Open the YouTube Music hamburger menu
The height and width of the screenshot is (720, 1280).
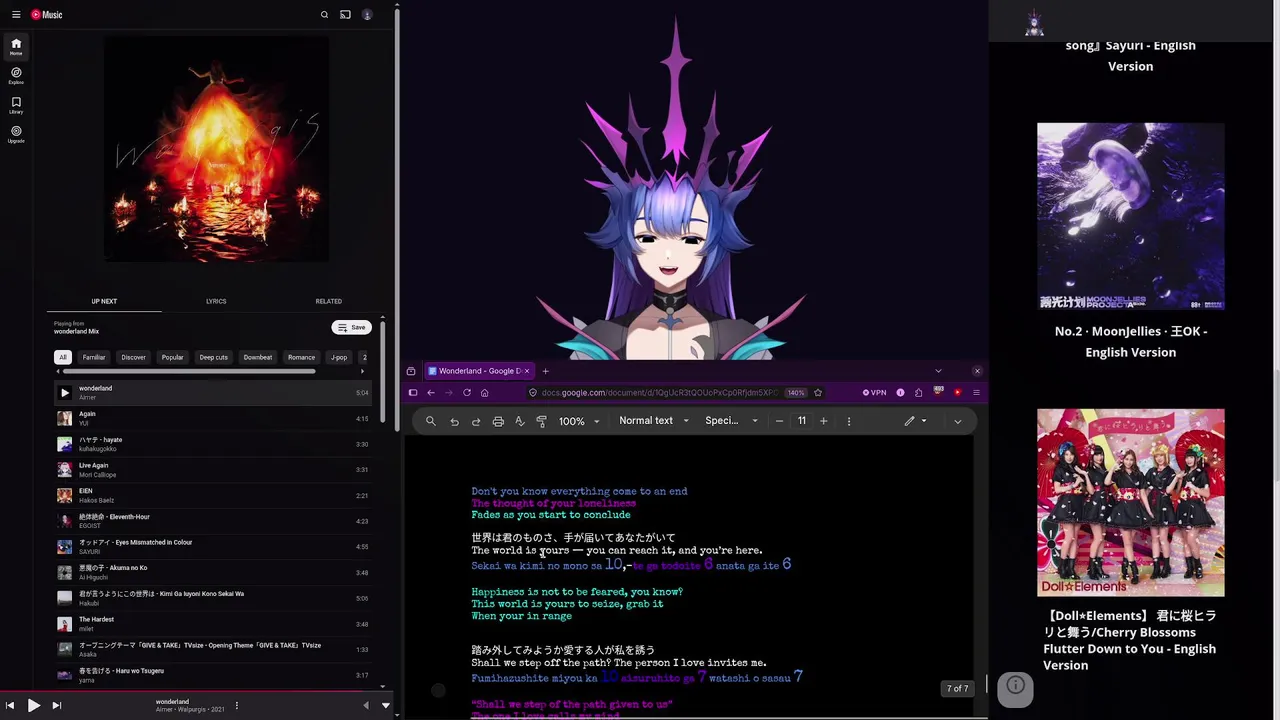pyautogui.click(x=16, y=15)
